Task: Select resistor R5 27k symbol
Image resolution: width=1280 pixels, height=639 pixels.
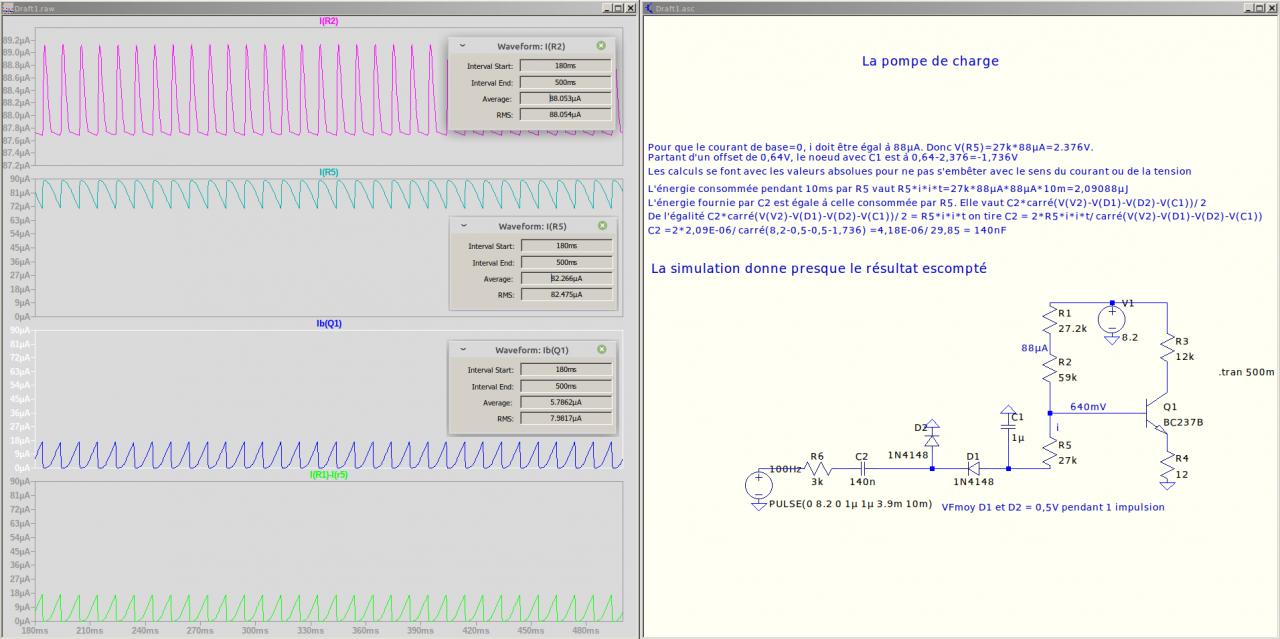Action: pyautogui.click(x=1049, y=451)
